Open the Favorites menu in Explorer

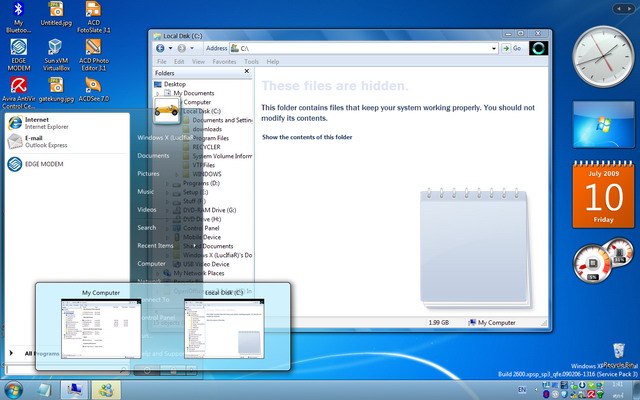click(x=224, y=61)
